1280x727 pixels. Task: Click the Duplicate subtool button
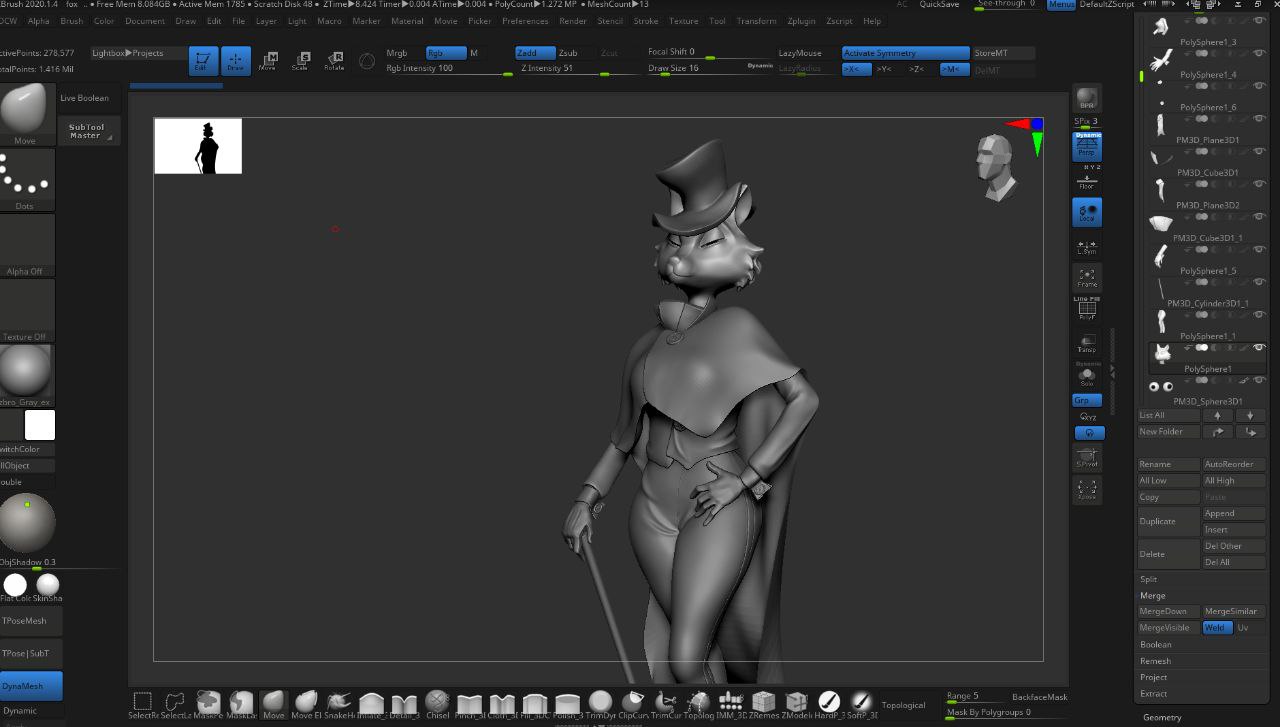tap(1168, 521)
